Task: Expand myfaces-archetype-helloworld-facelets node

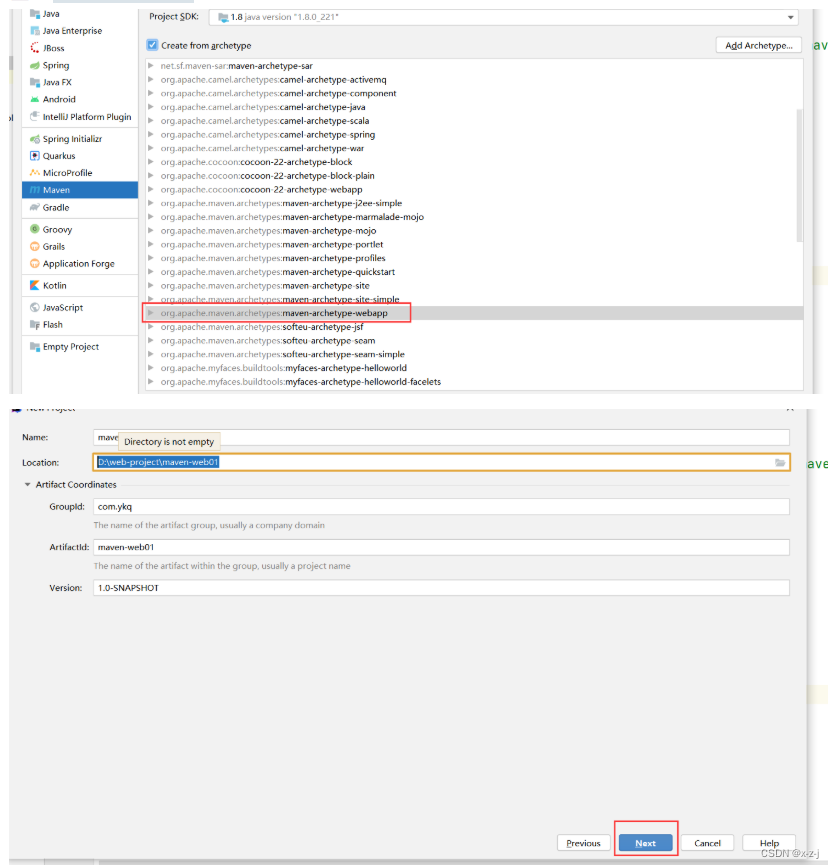Action: coord(151,381)
